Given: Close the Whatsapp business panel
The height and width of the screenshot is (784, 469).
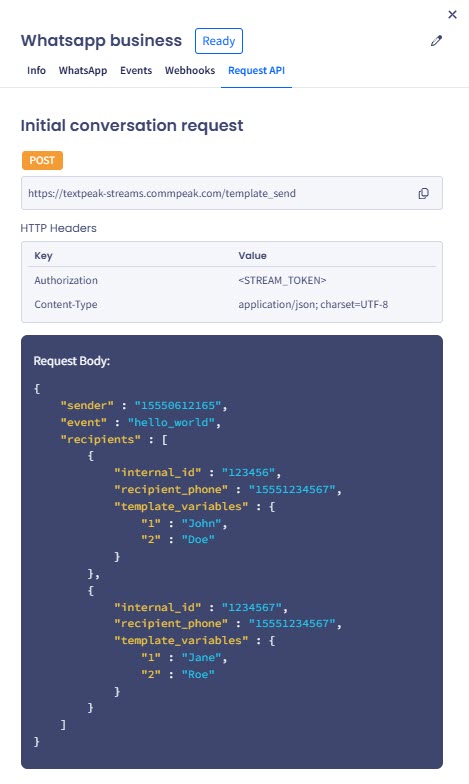Looking at the screenshot, I should click(x=452, y=14).
